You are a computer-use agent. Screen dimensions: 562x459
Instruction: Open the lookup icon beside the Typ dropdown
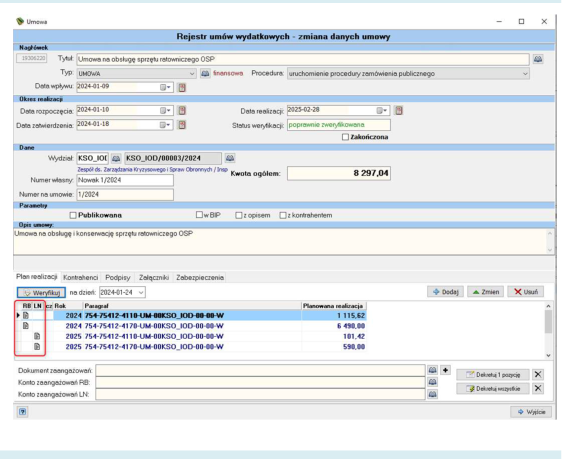point(205,73)
